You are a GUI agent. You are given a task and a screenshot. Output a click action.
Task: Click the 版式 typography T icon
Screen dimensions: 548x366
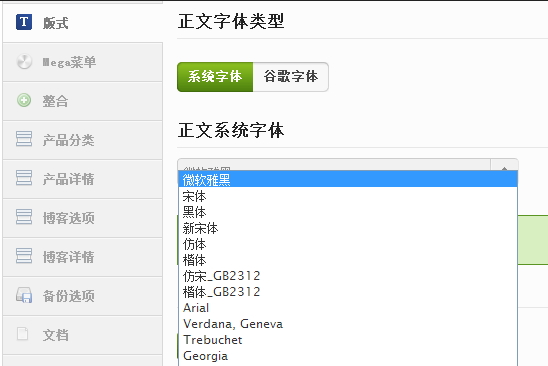click(24, 22)
